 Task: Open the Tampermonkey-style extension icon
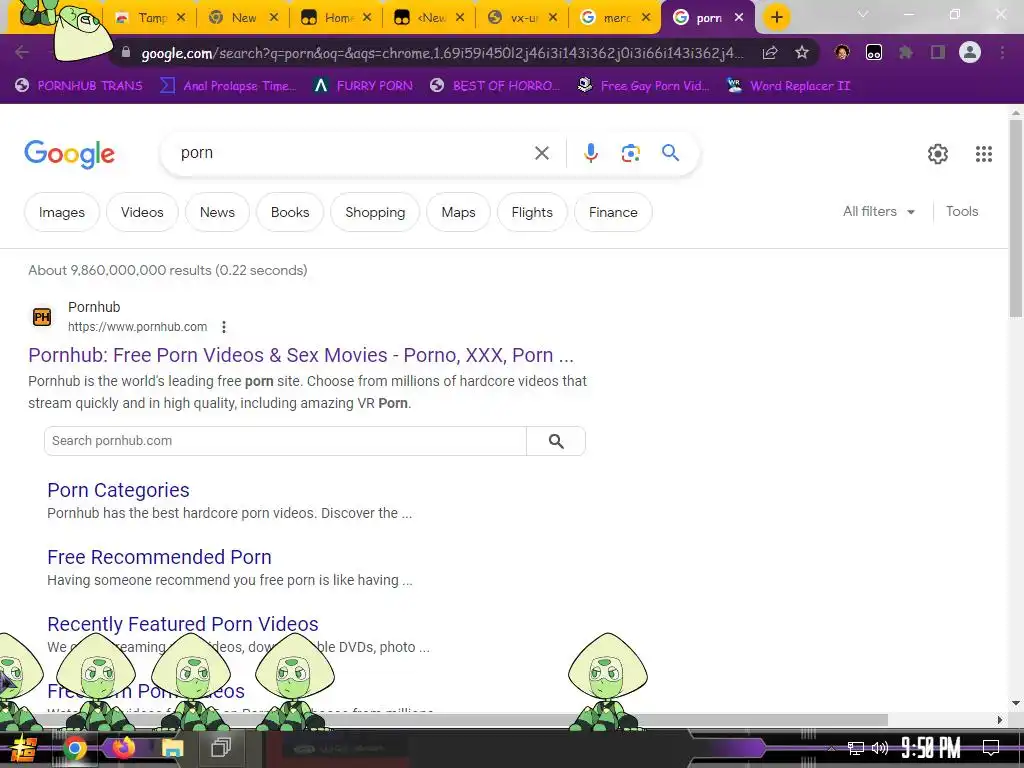[x=874, y=53]
